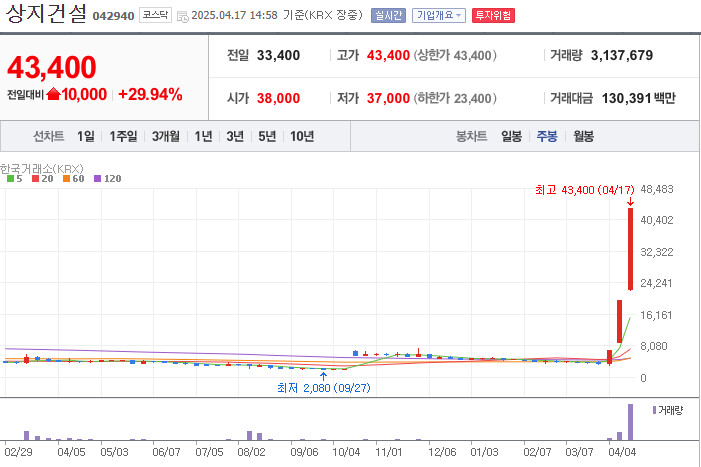The image size is (701, 467).
Task: Show the 5년 line chart
Action: 267,136
